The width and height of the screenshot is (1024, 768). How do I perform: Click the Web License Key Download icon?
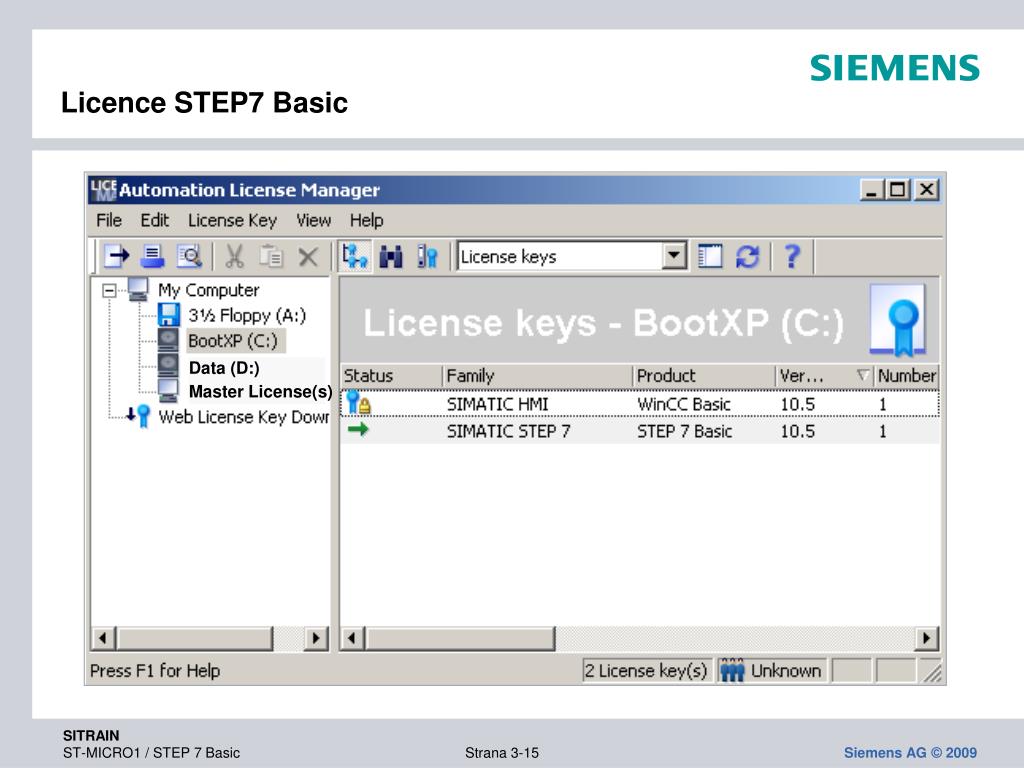pos(138,416)
